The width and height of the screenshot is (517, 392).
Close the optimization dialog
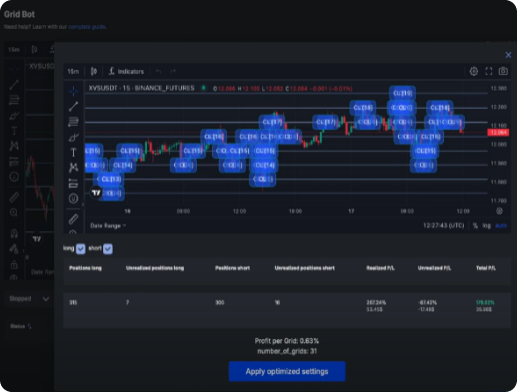pos(508,55)
